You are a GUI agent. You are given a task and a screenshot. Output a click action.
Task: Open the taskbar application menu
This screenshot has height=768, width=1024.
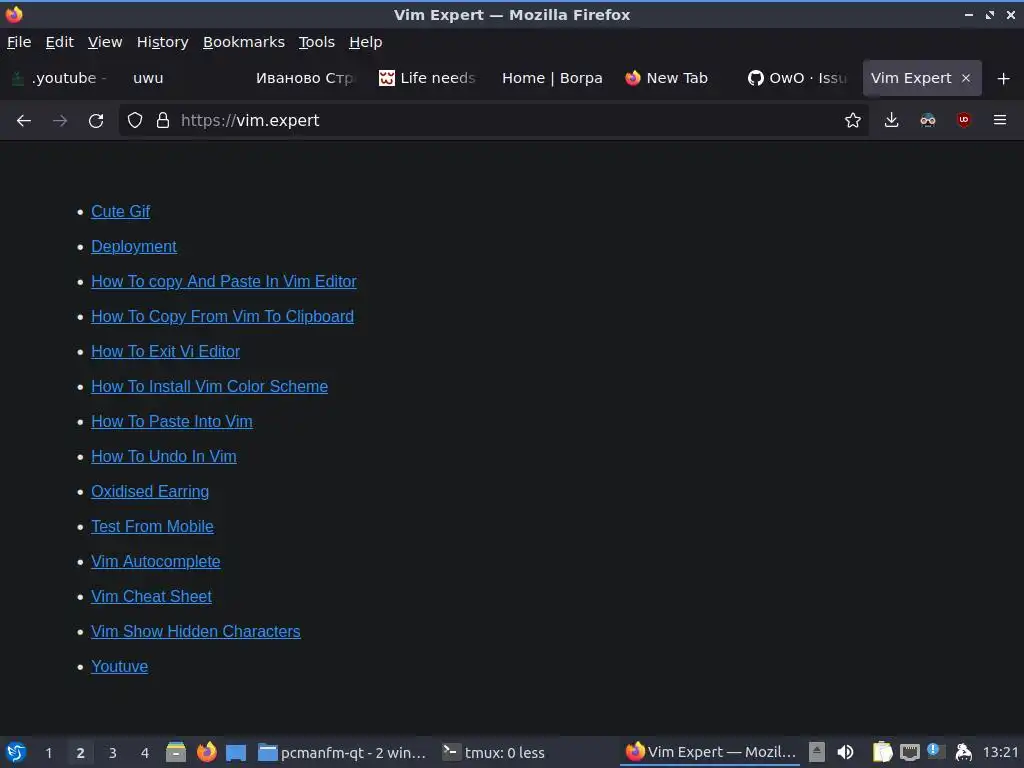click(16, 752)
